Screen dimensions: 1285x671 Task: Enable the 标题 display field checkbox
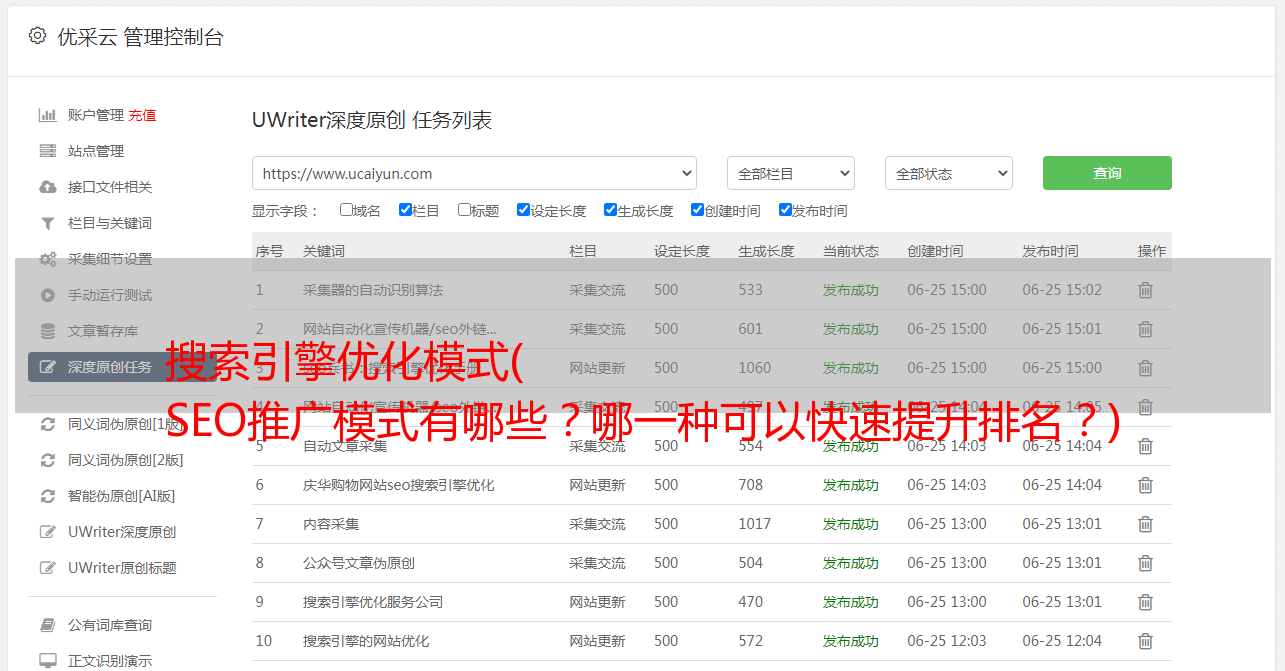coord(464,210)
